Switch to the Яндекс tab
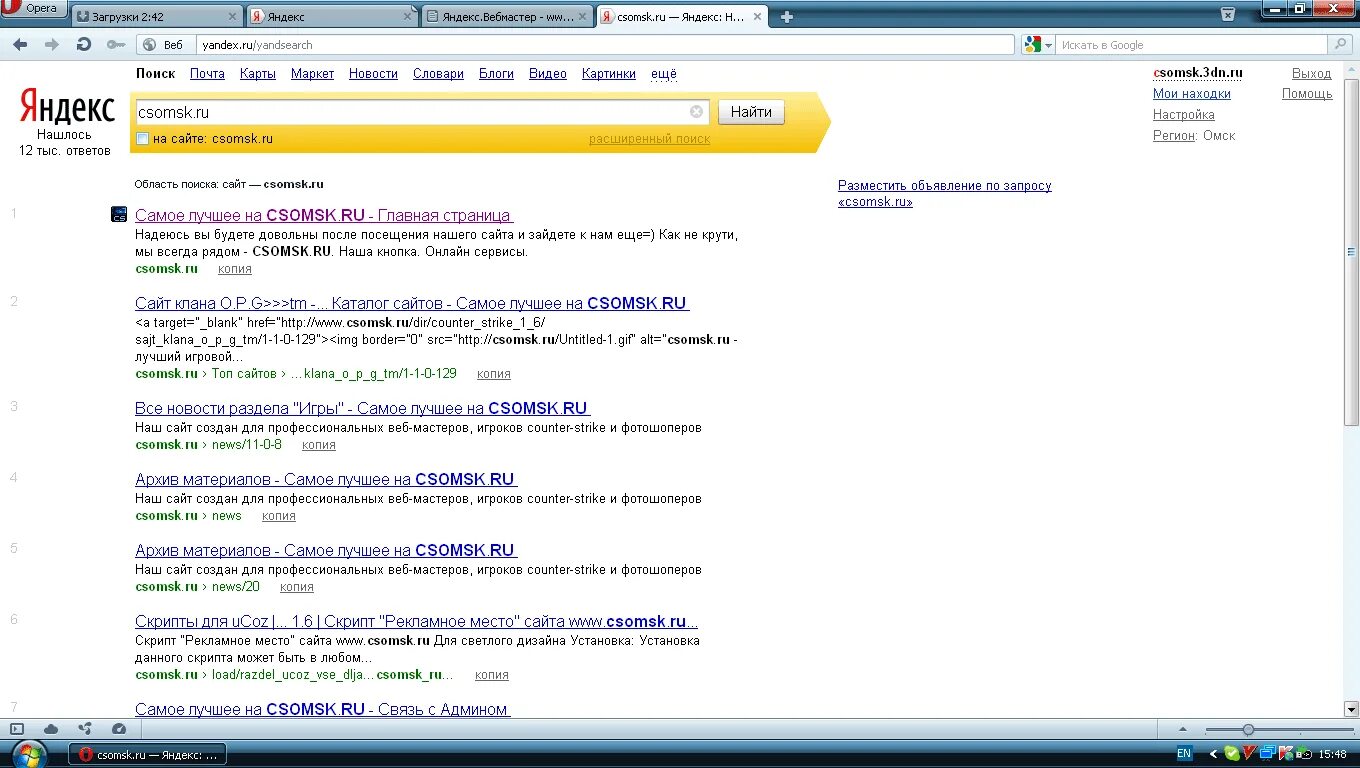The height and width of the screenshot is (768, 1360). click(333, 17)
